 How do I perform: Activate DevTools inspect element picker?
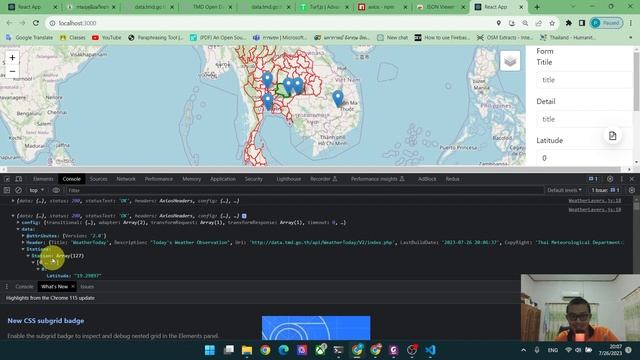tap(7, 179)
